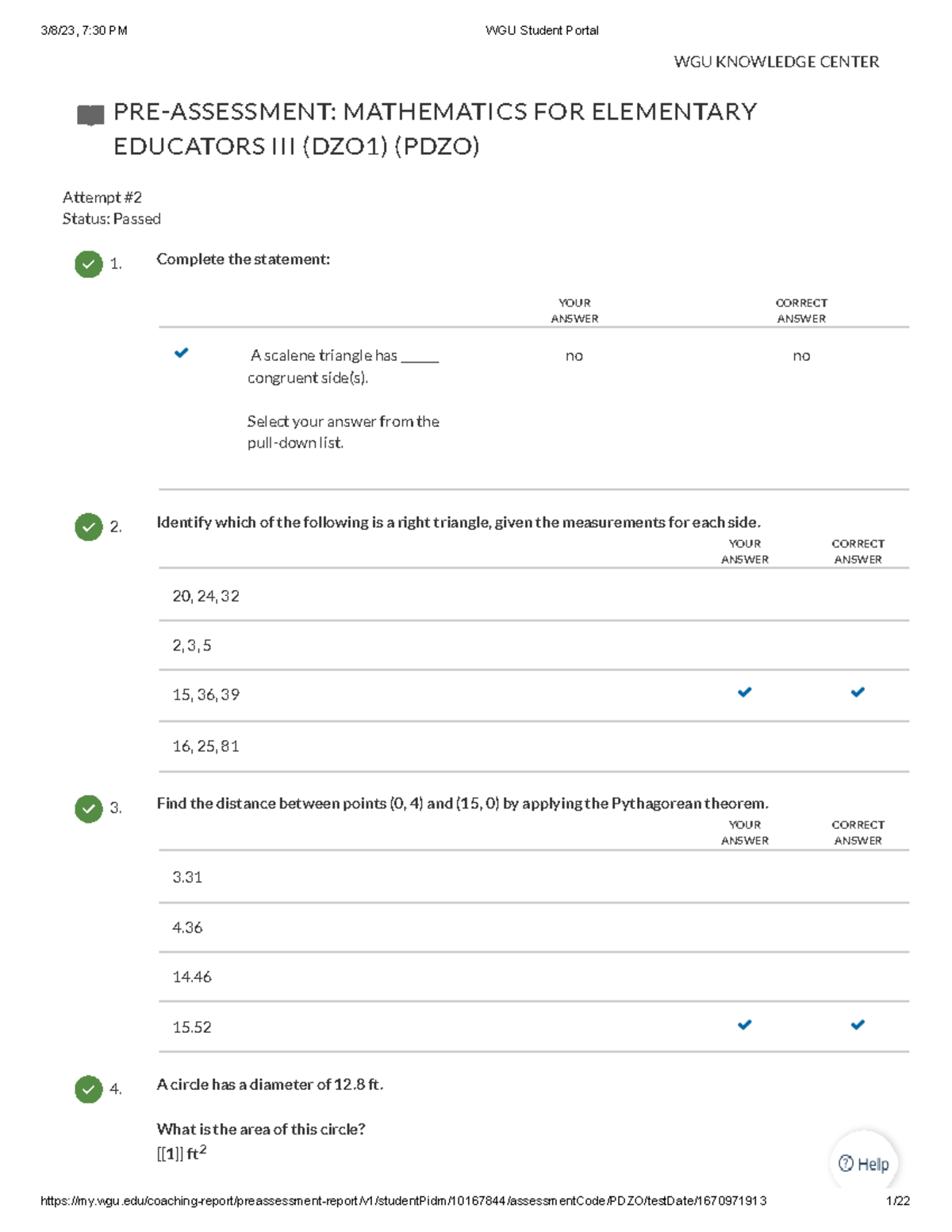Click your-answer checkmark for 15, 36, 39

pyautogui.click(x=744, y=693)
